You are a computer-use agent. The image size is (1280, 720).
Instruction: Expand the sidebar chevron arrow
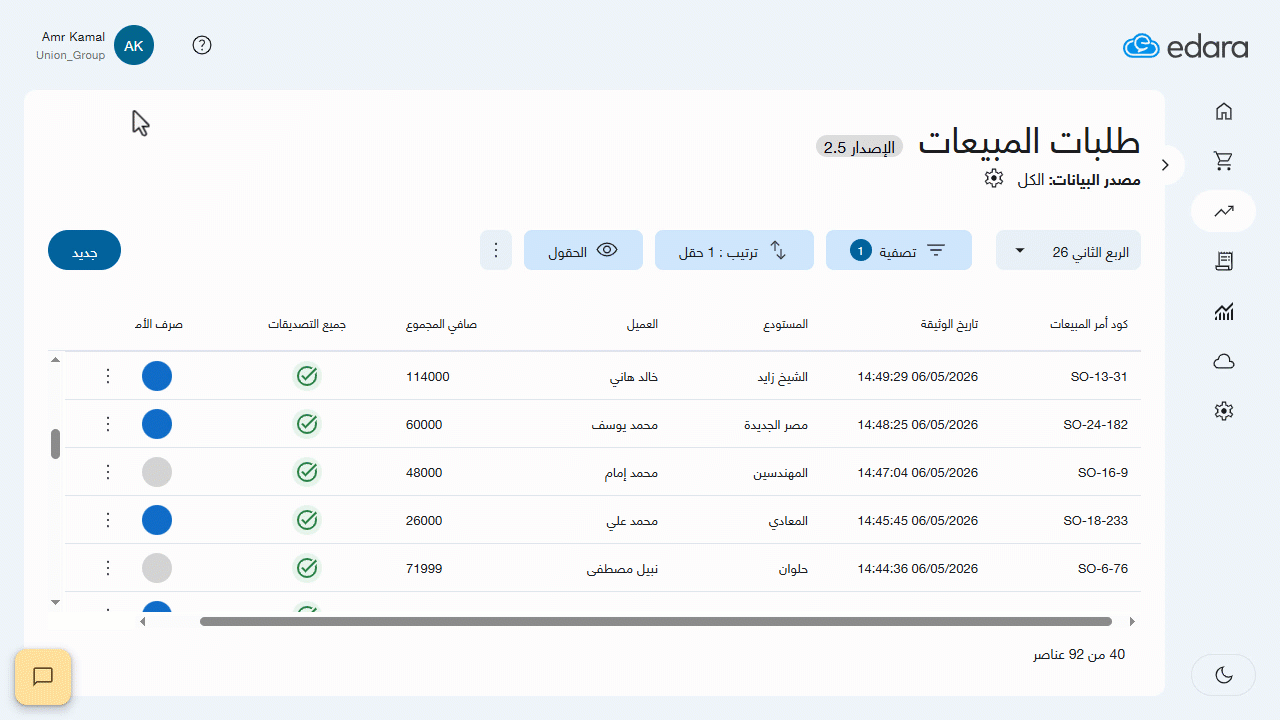coord(1165,165)
